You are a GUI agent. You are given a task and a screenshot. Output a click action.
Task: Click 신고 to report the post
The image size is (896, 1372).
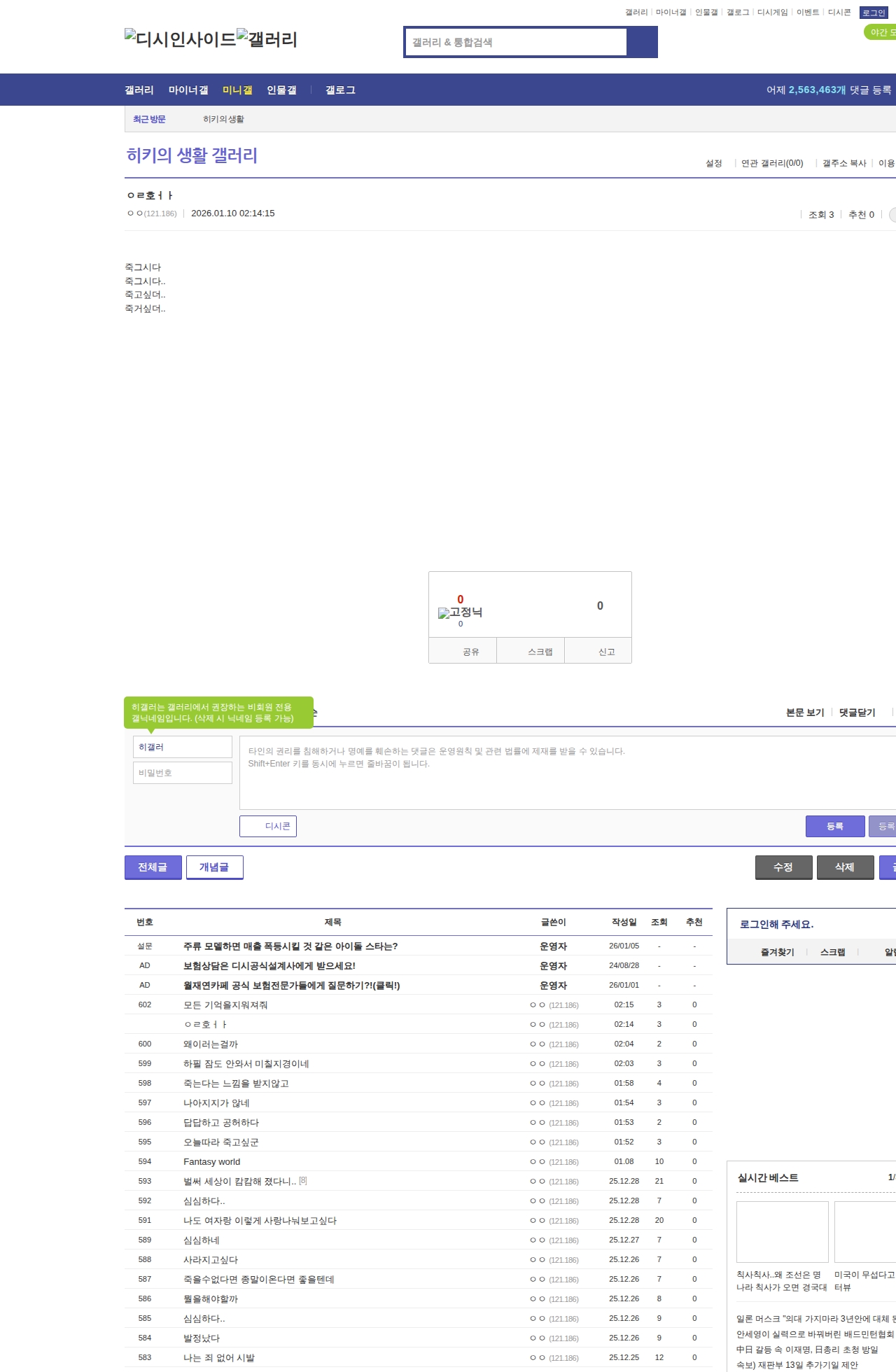[x=598, y=651]
